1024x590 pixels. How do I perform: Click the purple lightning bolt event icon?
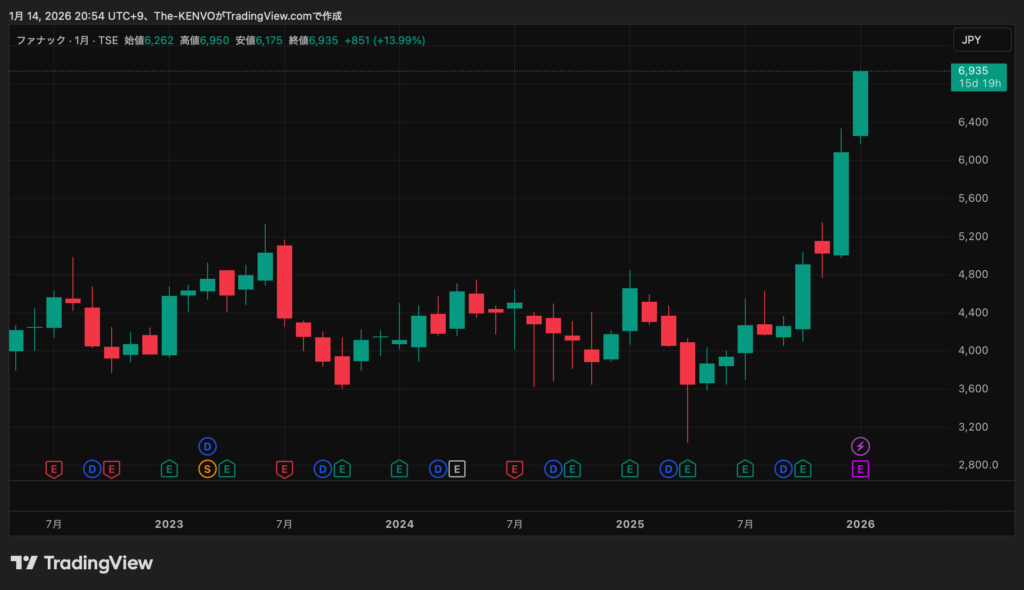click(860, 446)
